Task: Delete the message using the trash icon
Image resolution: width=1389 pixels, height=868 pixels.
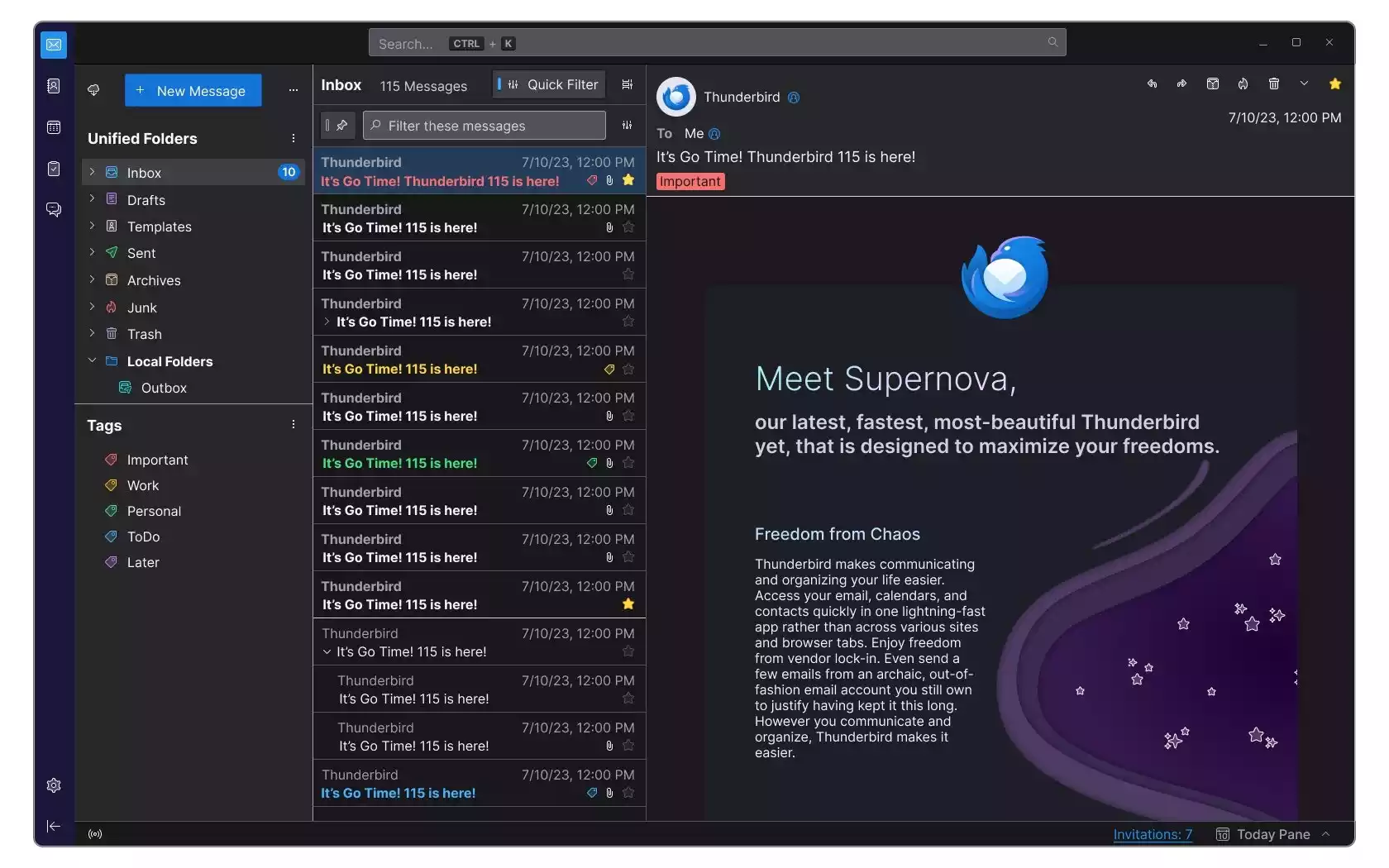Action: click(x=1273, y=83)
